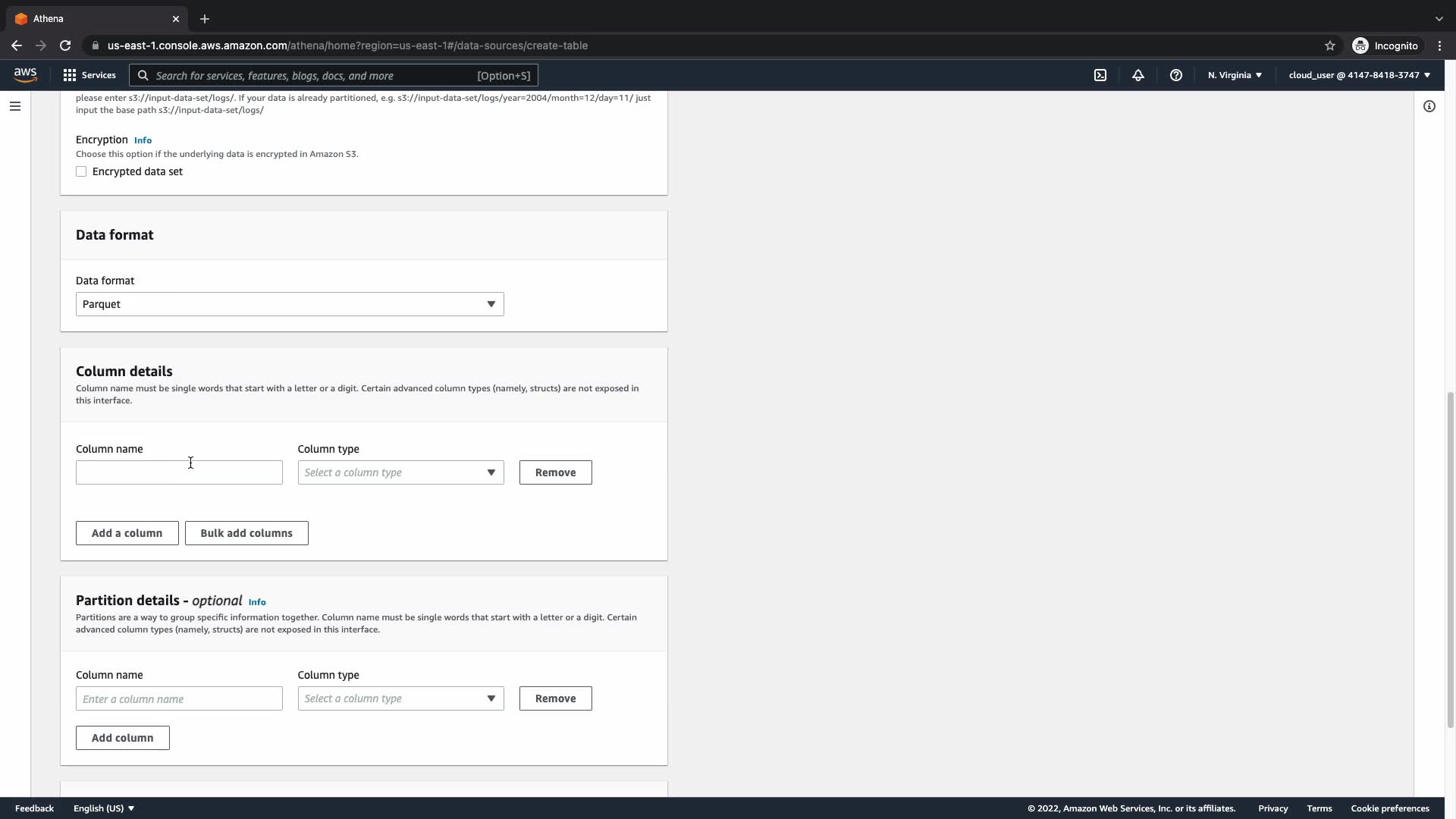This screenshot has width=1456, height=819.
Task: Open the notifications bell icon
Action: coord(1138,75)
